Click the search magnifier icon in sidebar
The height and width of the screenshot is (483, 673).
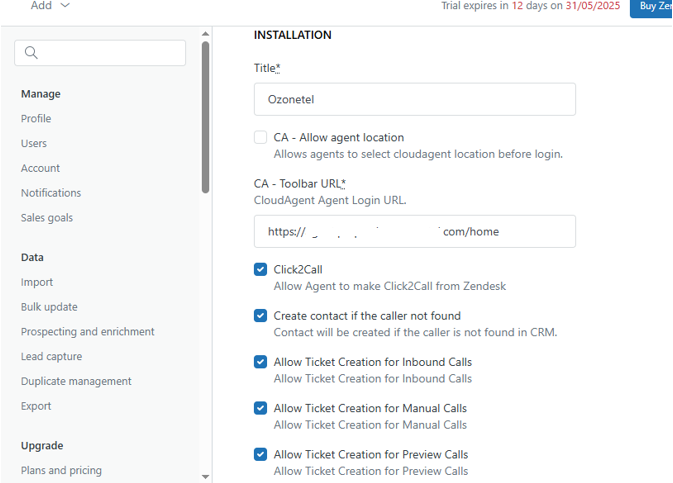pos(31,53)
